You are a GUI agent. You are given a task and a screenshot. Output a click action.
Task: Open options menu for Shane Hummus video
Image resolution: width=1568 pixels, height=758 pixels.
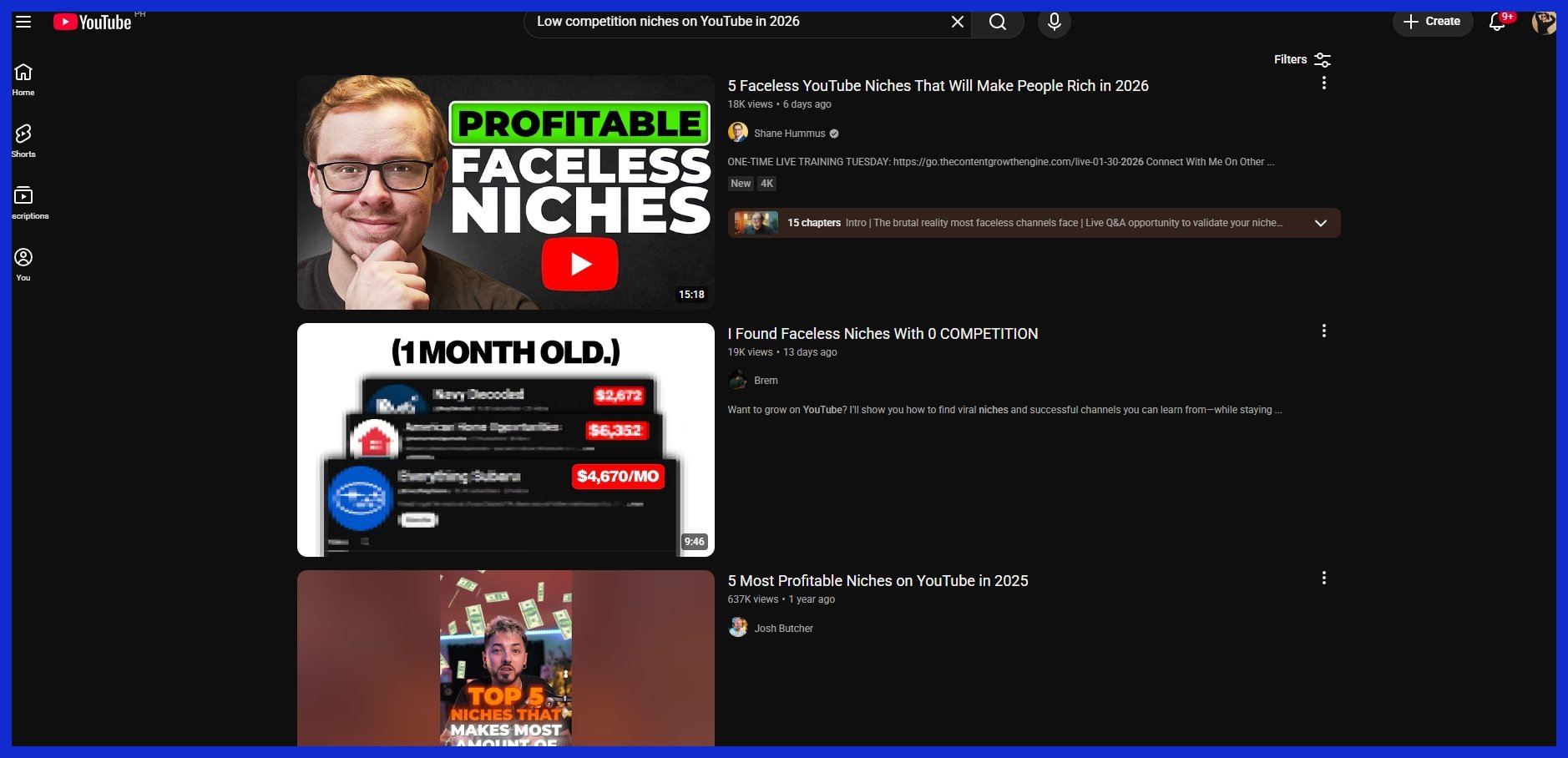[1323, 83]
